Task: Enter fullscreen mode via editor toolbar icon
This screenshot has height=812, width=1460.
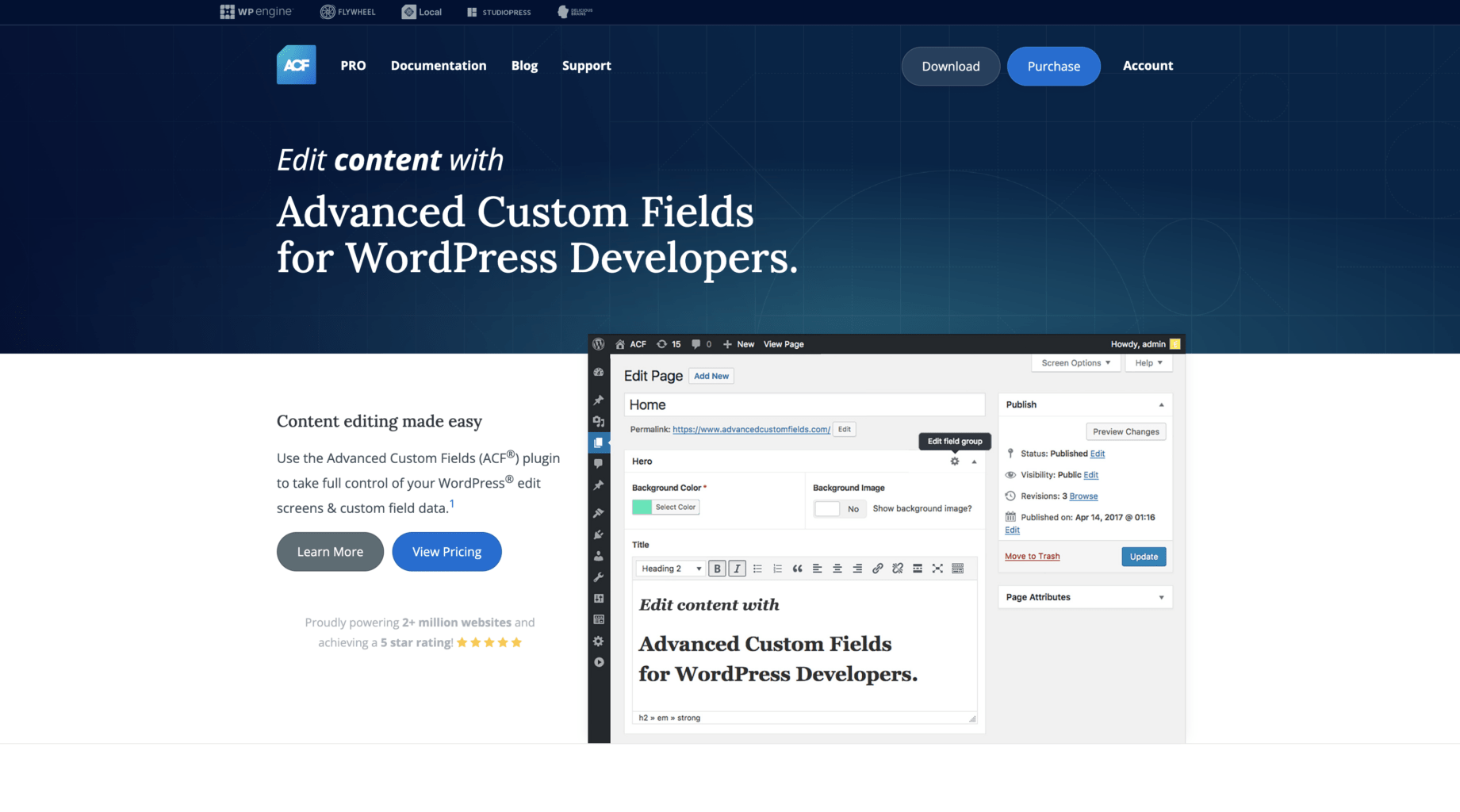Action: [x=937, y=569]
